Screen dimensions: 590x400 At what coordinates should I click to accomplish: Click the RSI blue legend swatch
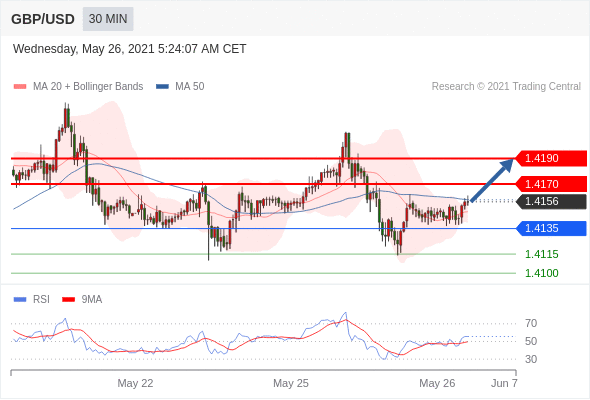(20, 300)
